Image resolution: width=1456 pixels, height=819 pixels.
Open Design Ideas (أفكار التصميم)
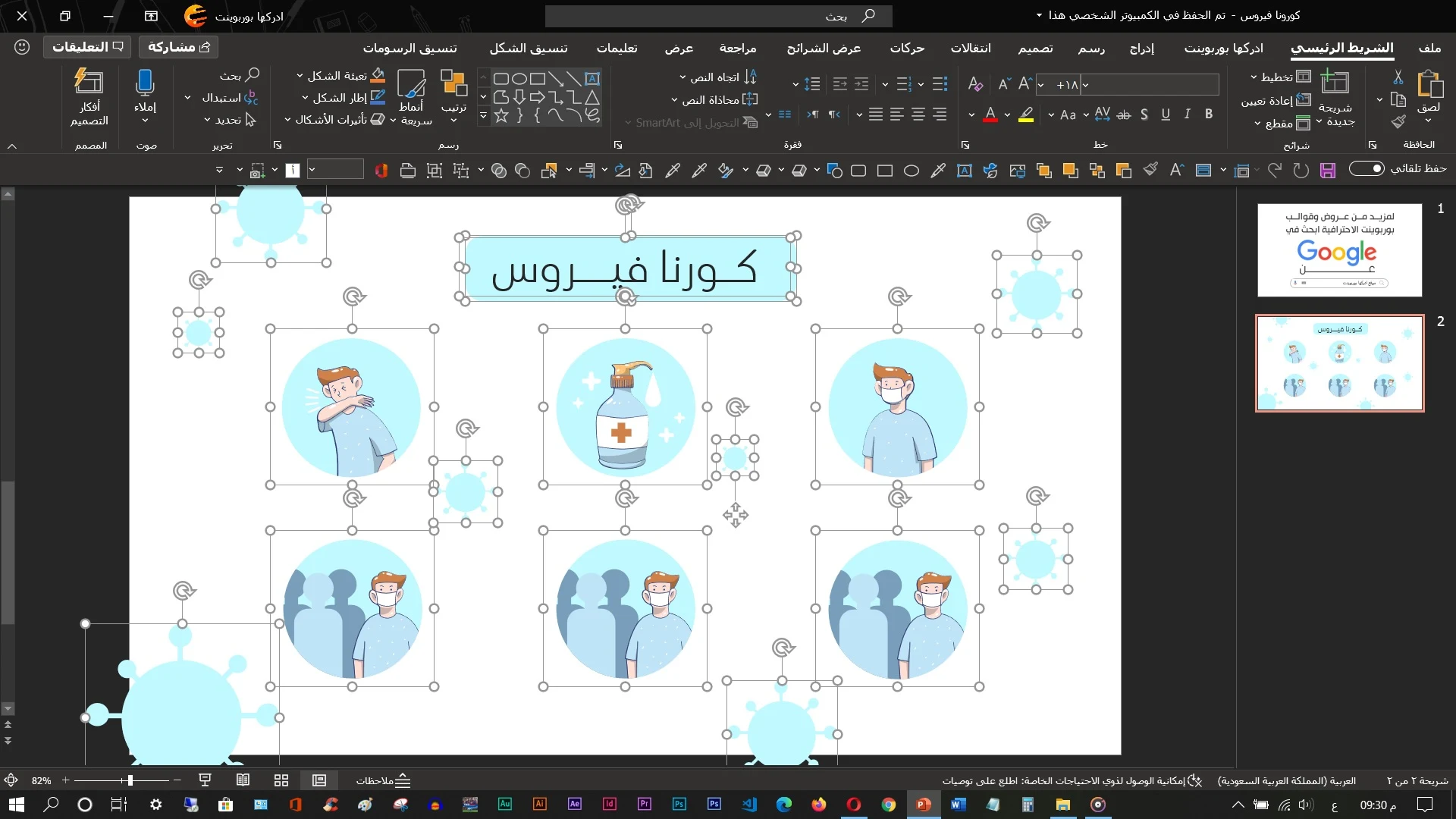89,98
